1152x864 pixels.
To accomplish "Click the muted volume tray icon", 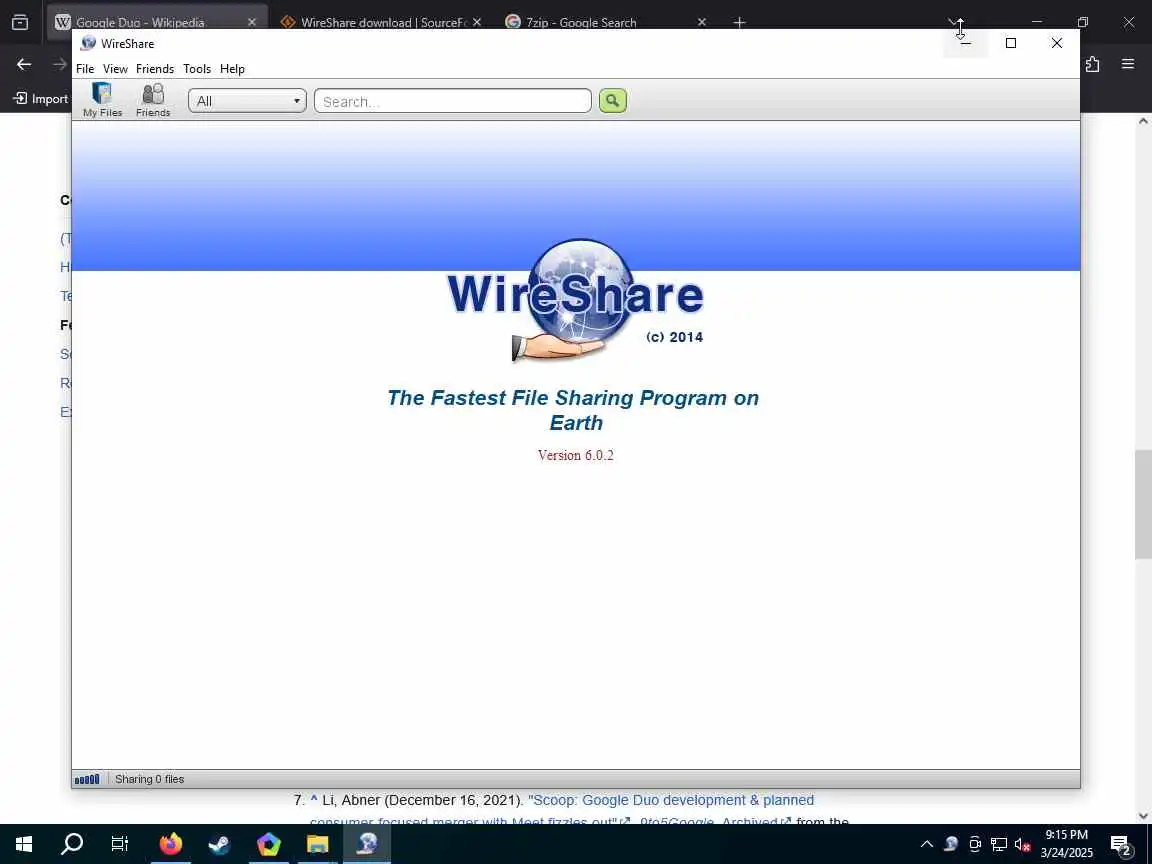I will (x=1022, y=843).
